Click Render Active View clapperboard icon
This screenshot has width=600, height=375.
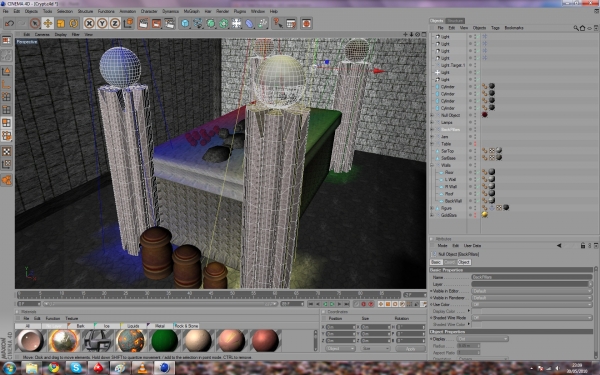pyautogui.click(x=143, y=23)
